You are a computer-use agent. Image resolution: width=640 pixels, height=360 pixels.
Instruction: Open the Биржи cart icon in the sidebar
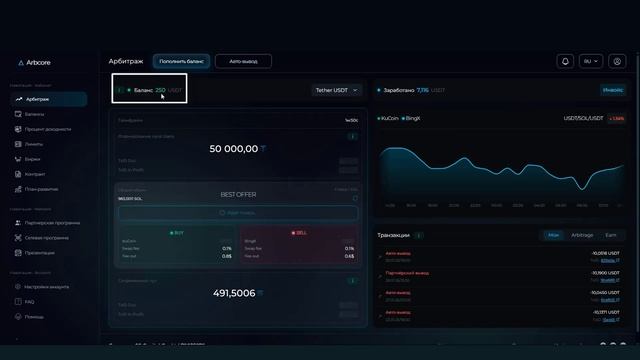(18, 159)
